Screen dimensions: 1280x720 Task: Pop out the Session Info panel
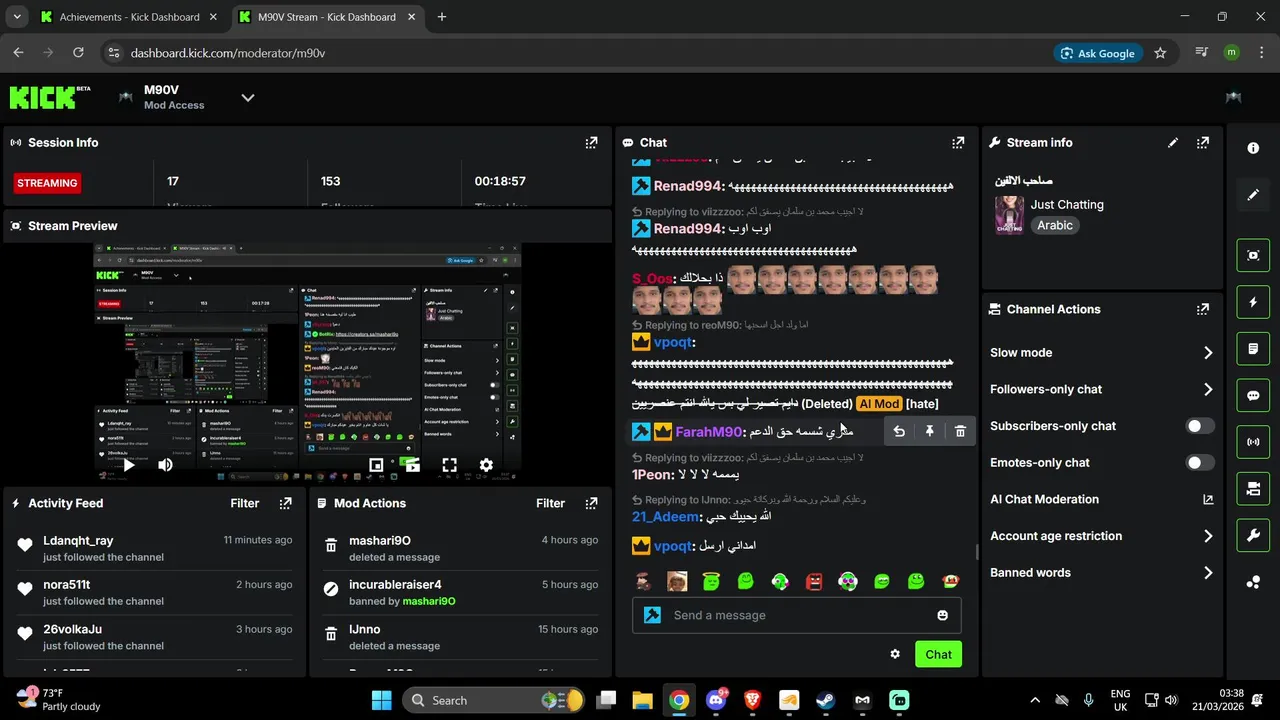coord(591,143)
